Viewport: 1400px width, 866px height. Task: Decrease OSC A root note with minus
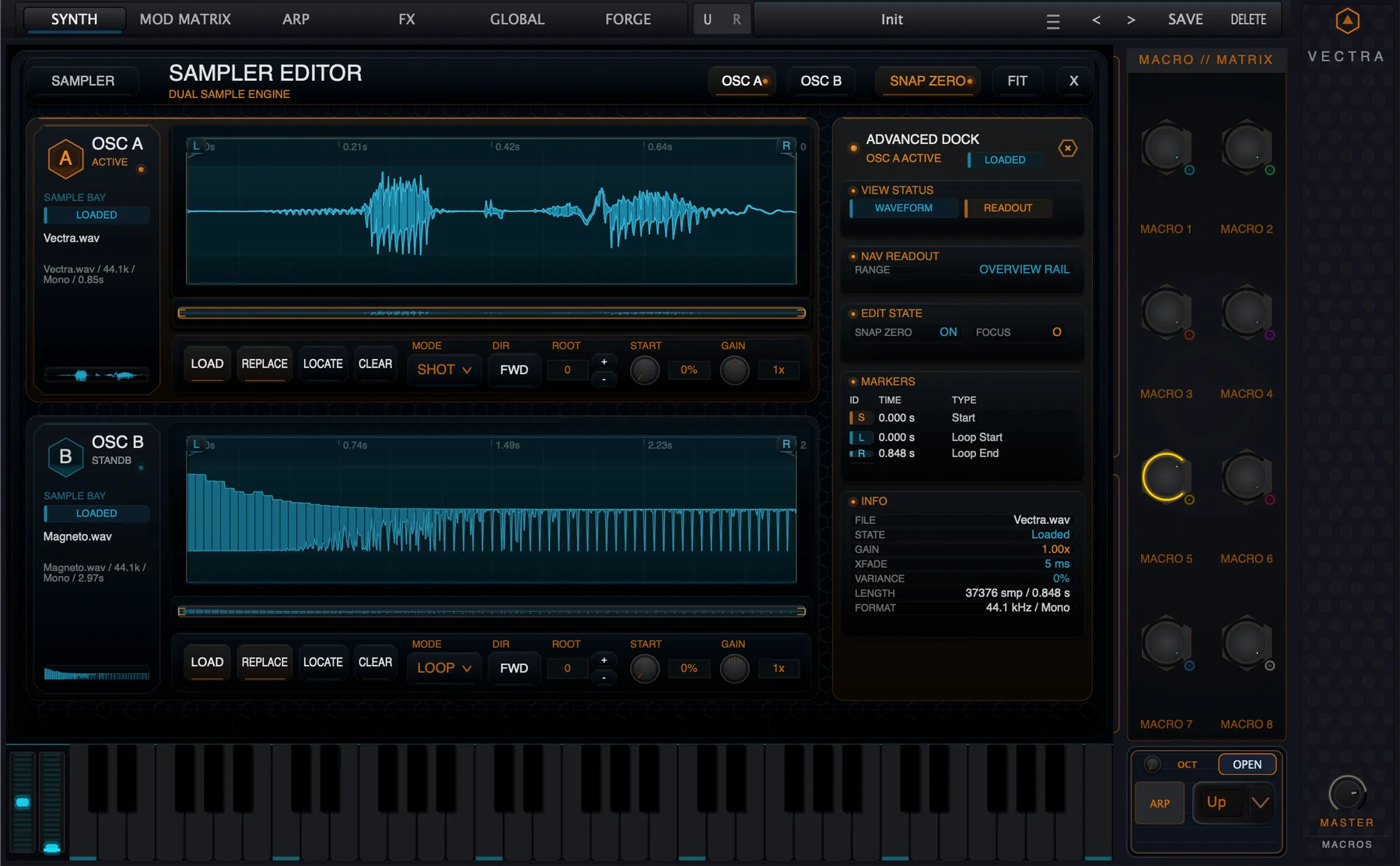click(x=604, y=379)
